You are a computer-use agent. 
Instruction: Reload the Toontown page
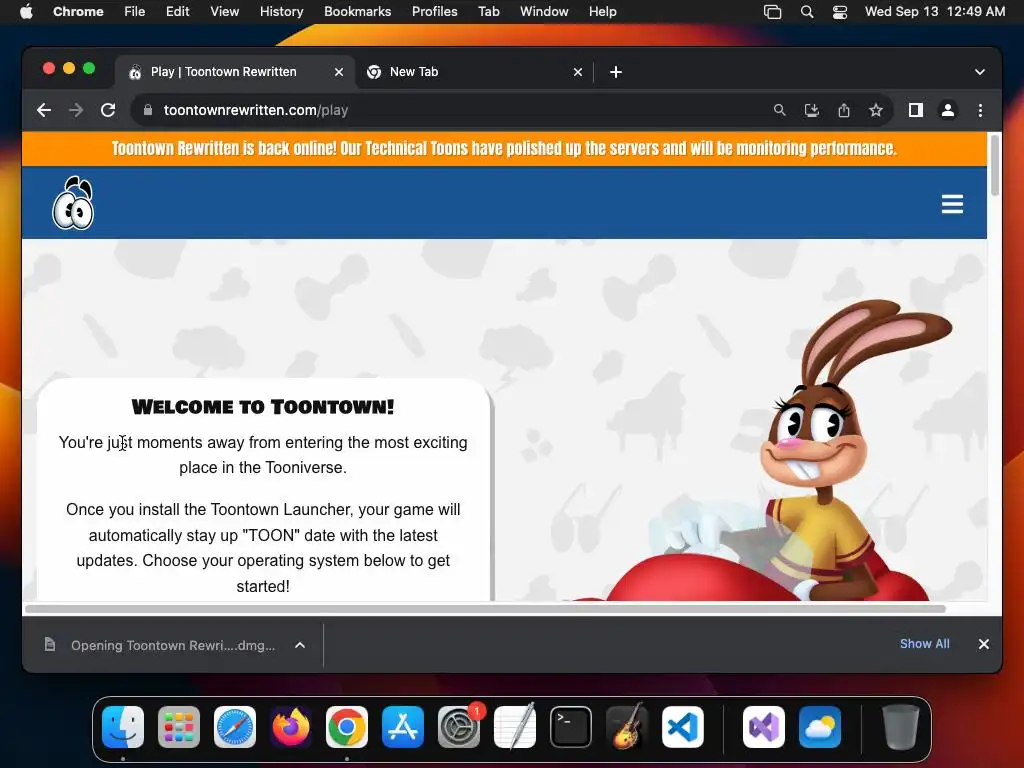[x=108, y=110]
